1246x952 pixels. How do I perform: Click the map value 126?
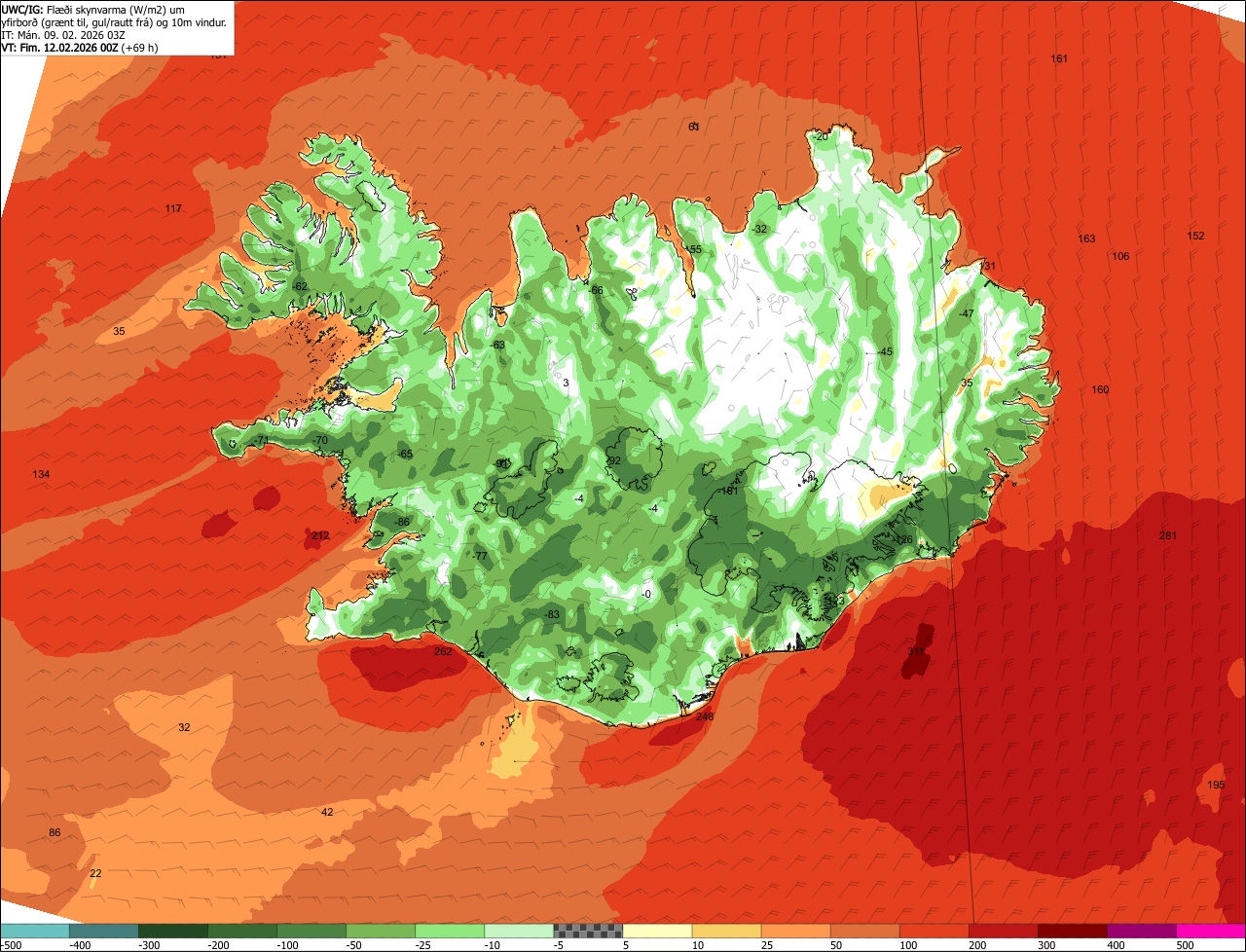[903, 540]
